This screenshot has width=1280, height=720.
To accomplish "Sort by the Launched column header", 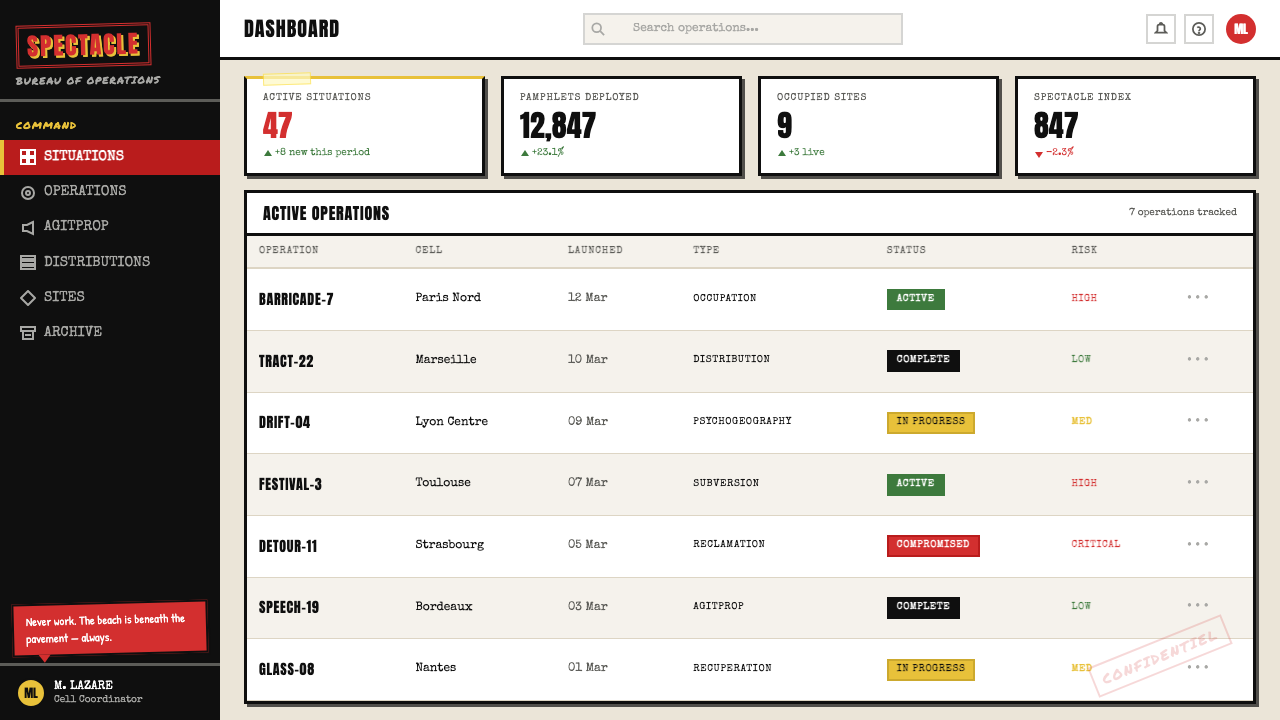I will (x=595, y=250).
